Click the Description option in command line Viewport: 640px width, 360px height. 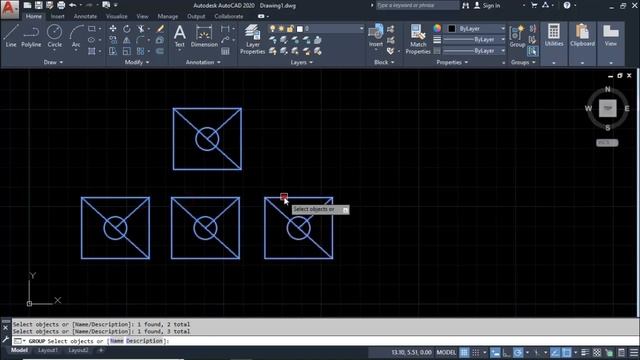(144, 341)
